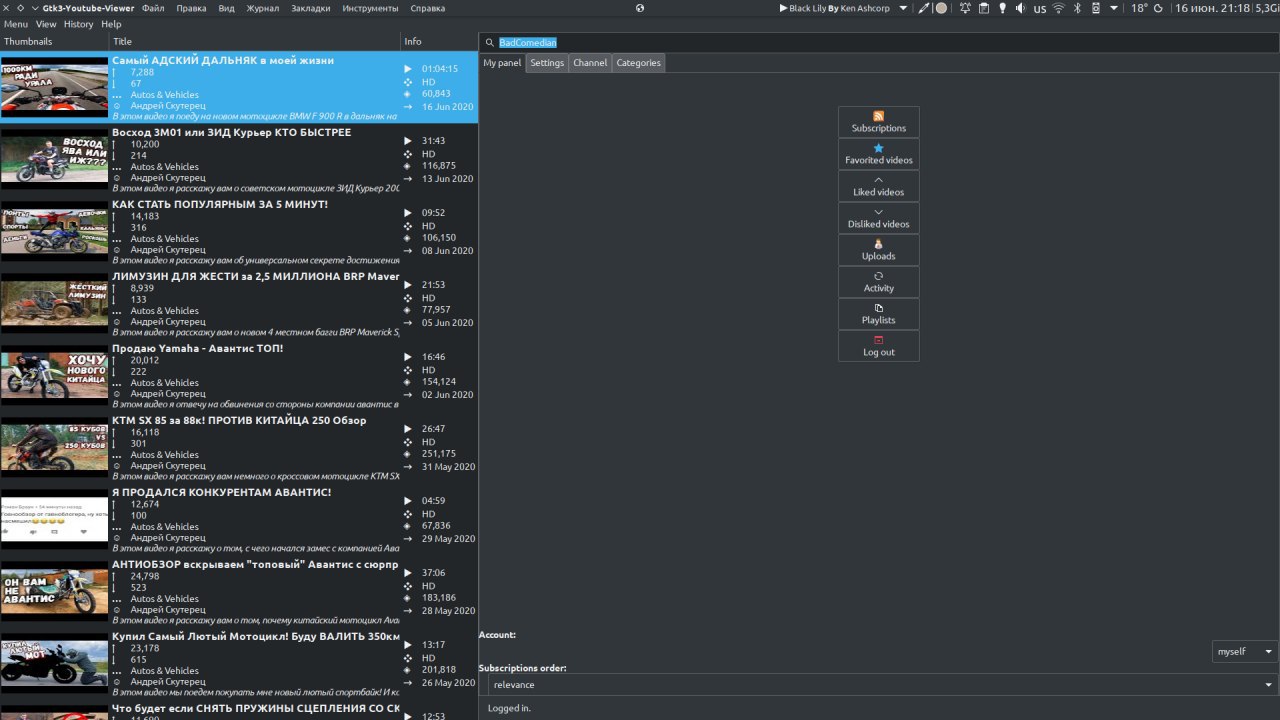1280x720 pixels.
Task: Click thumbnail of Восход 3М01 video
Action: coord(54,159)
